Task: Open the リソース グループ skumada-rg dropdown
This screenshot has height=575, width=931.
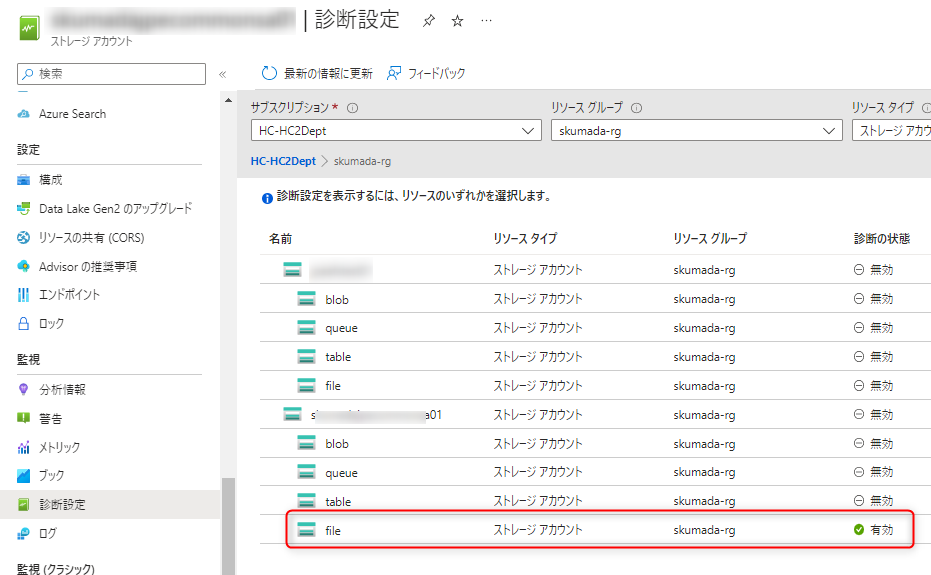Action: 696,131
